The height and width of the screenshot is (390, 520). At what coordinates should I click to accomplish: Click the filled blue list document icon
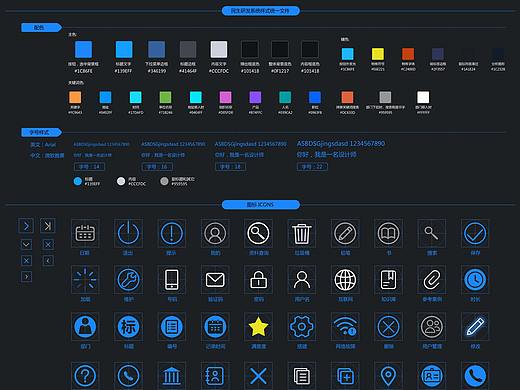172,326
